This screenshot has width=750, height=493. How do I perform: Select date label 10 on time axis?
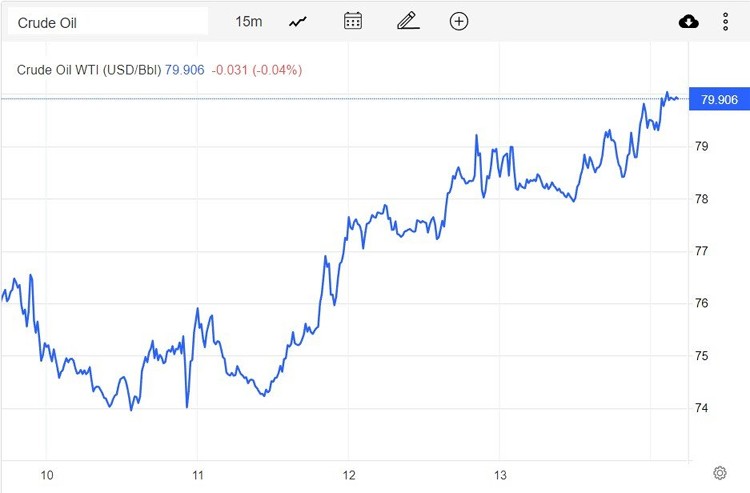tap(46, 473)
